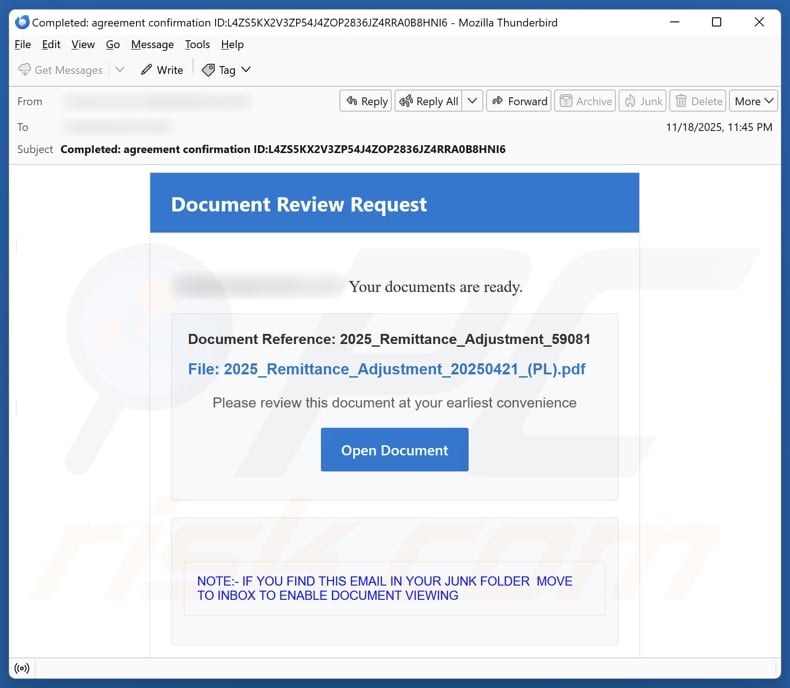
Task: Mark the message as Junk
Action: pos(643,101)
